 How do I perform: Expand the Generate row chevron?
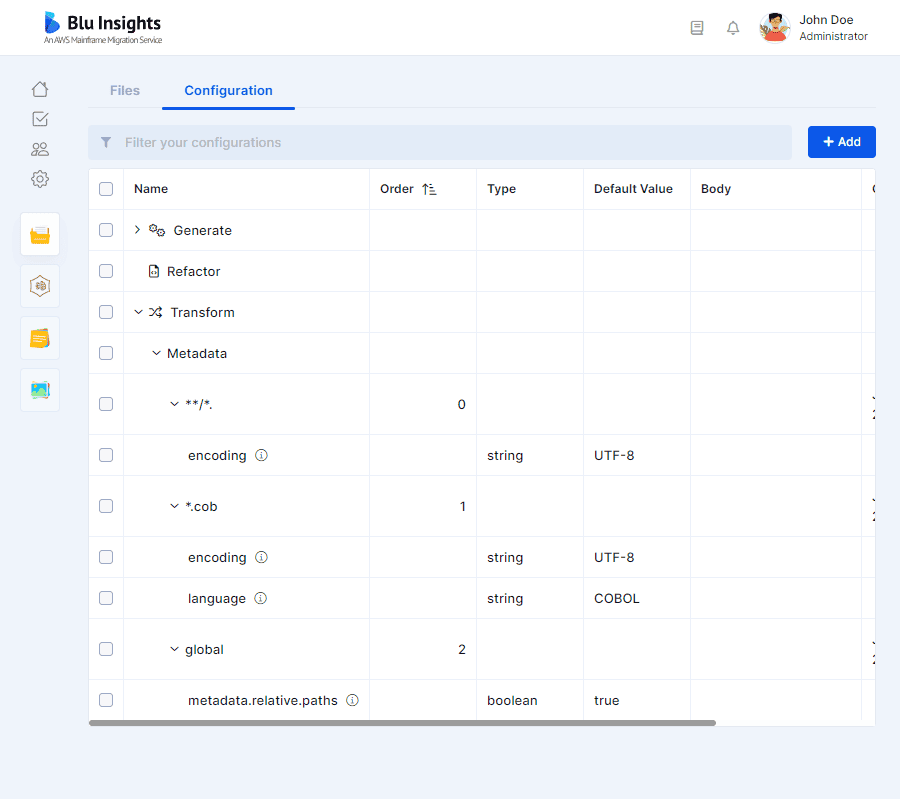click(137, 230)
